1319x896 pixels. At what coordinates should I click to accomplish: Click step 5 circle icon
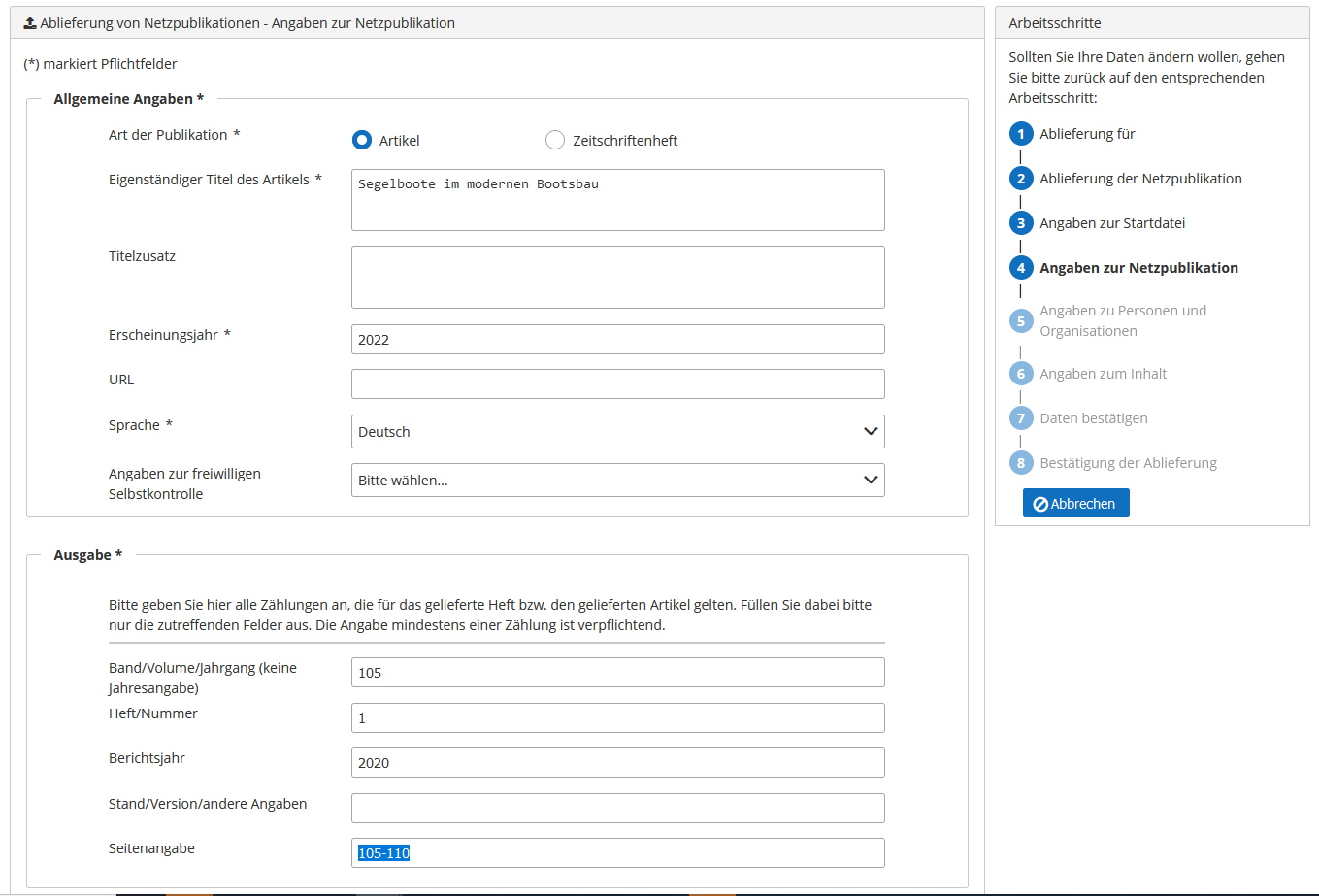tap(1020, 321)
